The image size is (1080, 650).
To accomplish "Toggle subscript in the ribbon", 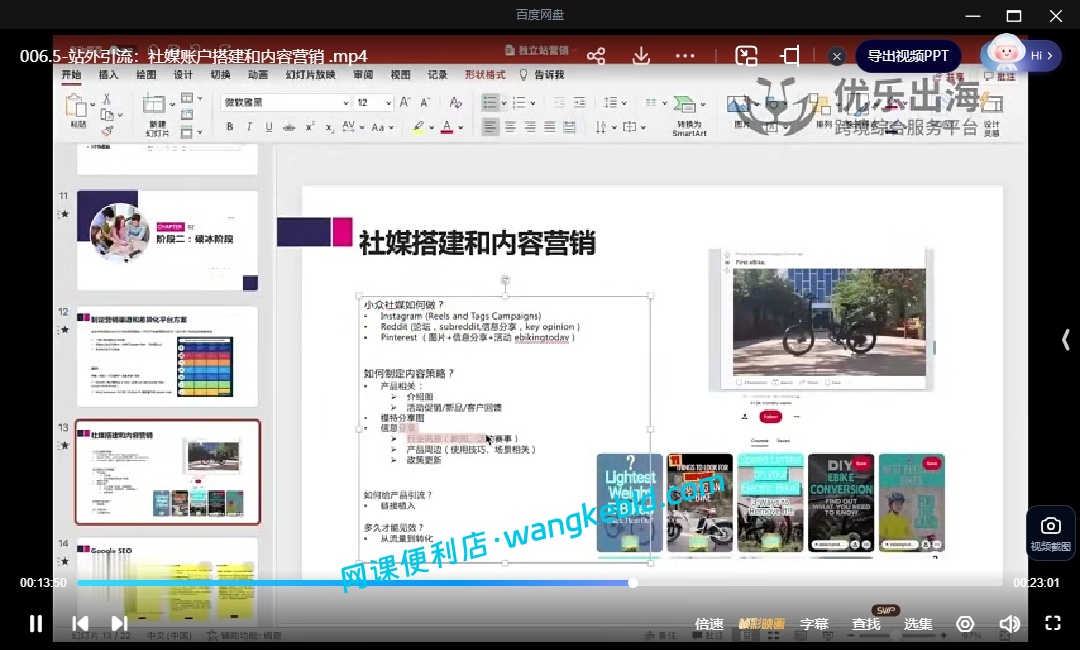I will [x=329, y=127].
